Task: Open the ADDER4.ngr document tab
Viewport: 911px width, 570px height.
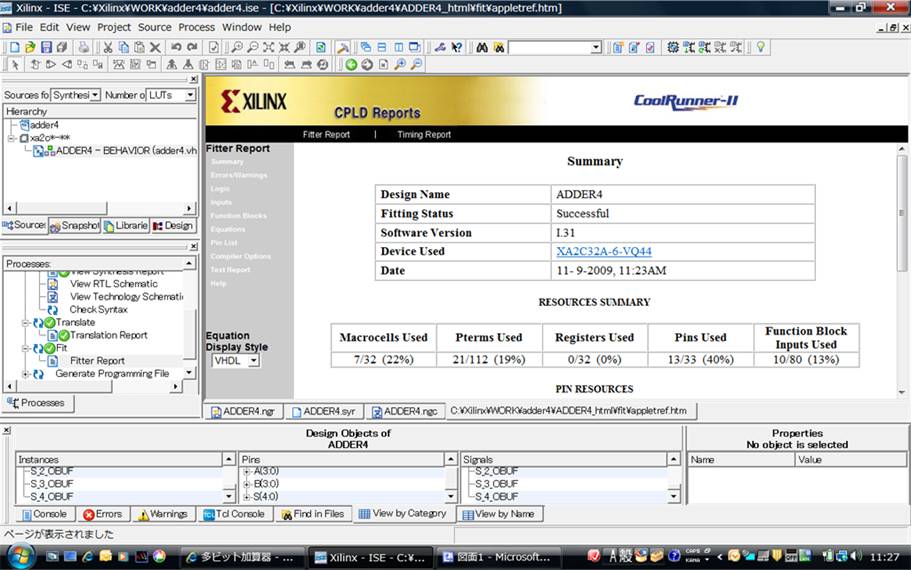Action: [x=243, y=411]
